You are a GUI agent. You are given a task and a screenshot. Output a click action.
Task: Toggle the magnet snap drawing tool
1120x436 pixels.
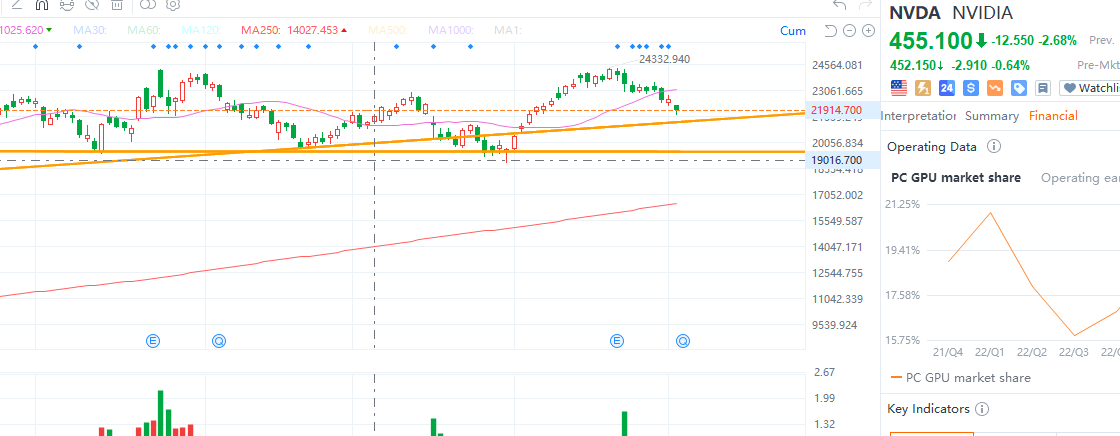tap(41, 5)
